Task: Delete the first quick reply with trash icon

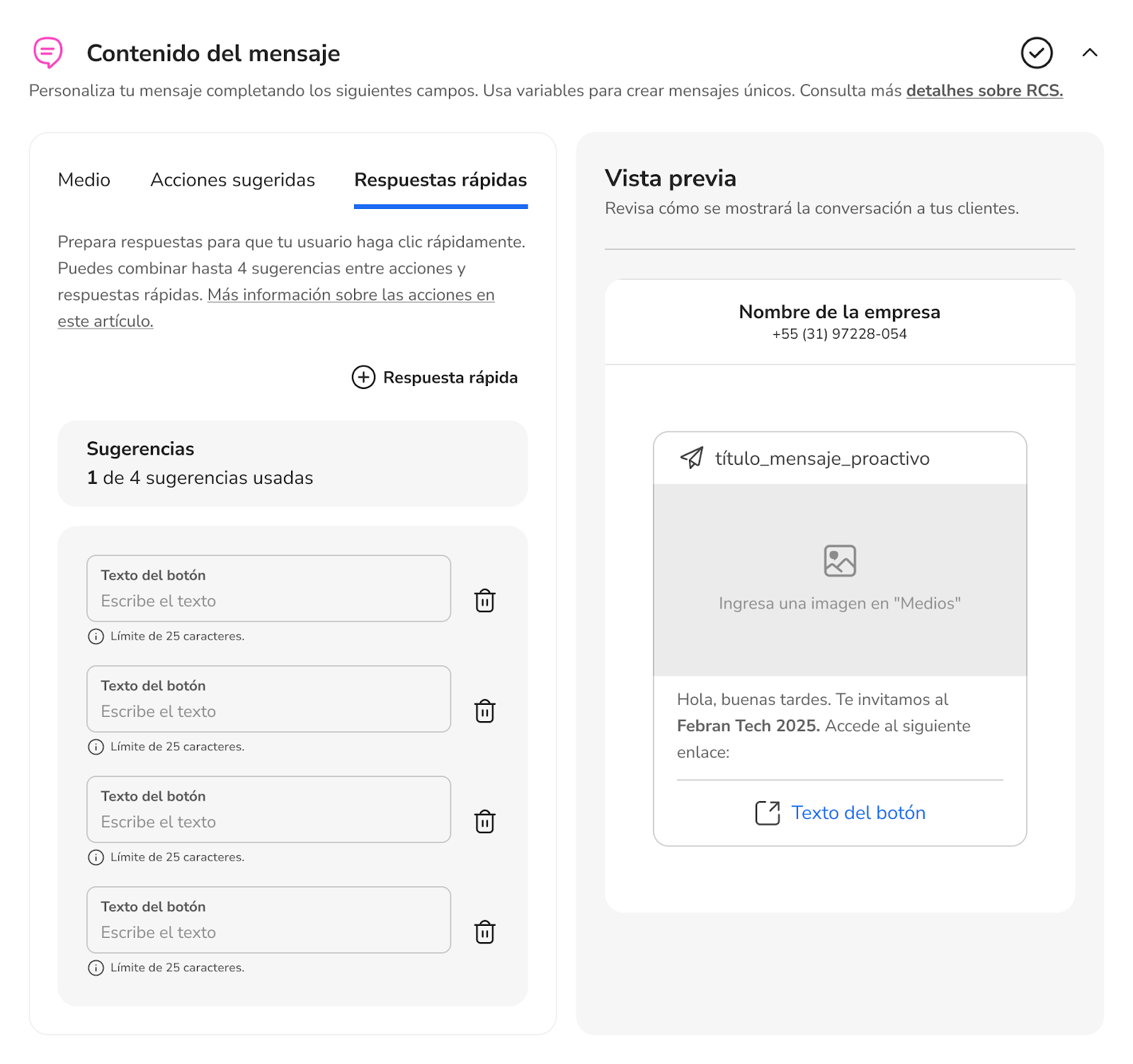Action: [x=484, y=601]
